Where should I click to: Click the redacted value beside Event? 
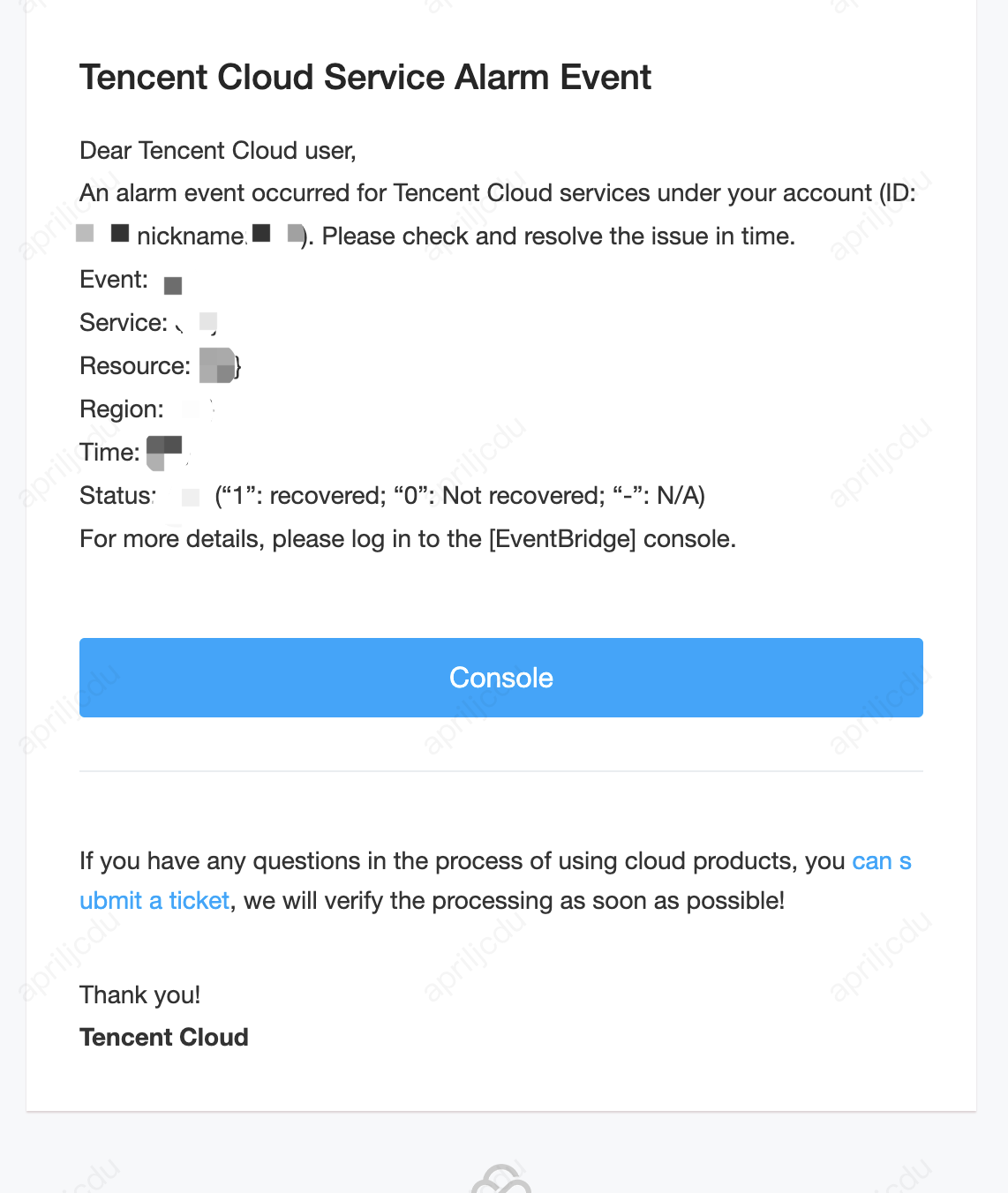(173, 285)
